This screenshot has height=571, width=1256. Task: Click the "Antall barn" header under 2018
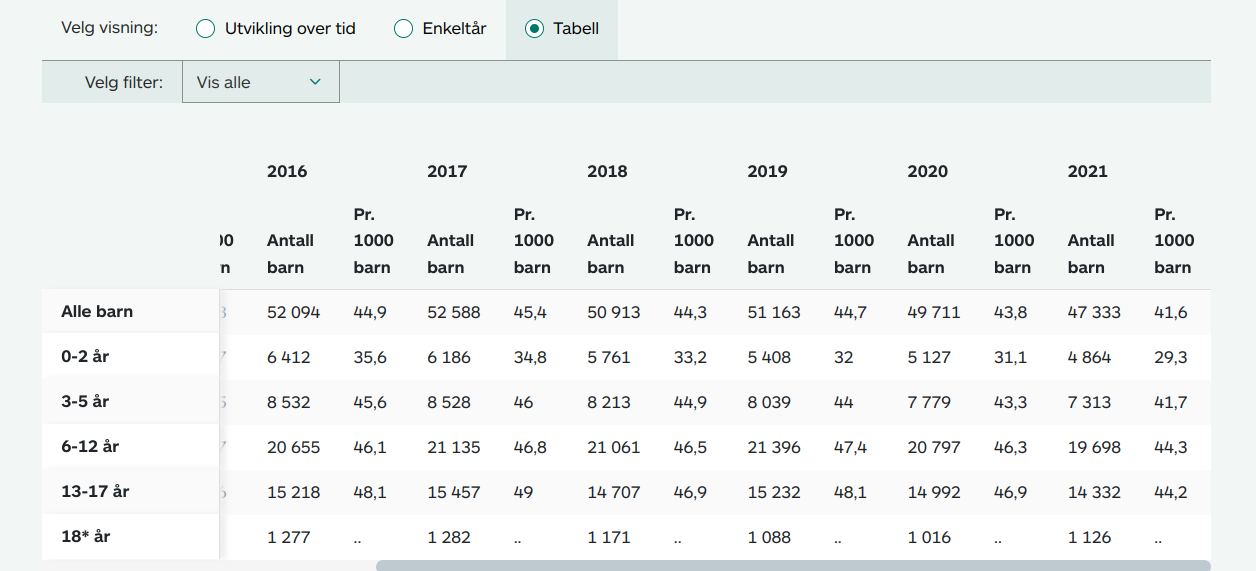[610, 254]
